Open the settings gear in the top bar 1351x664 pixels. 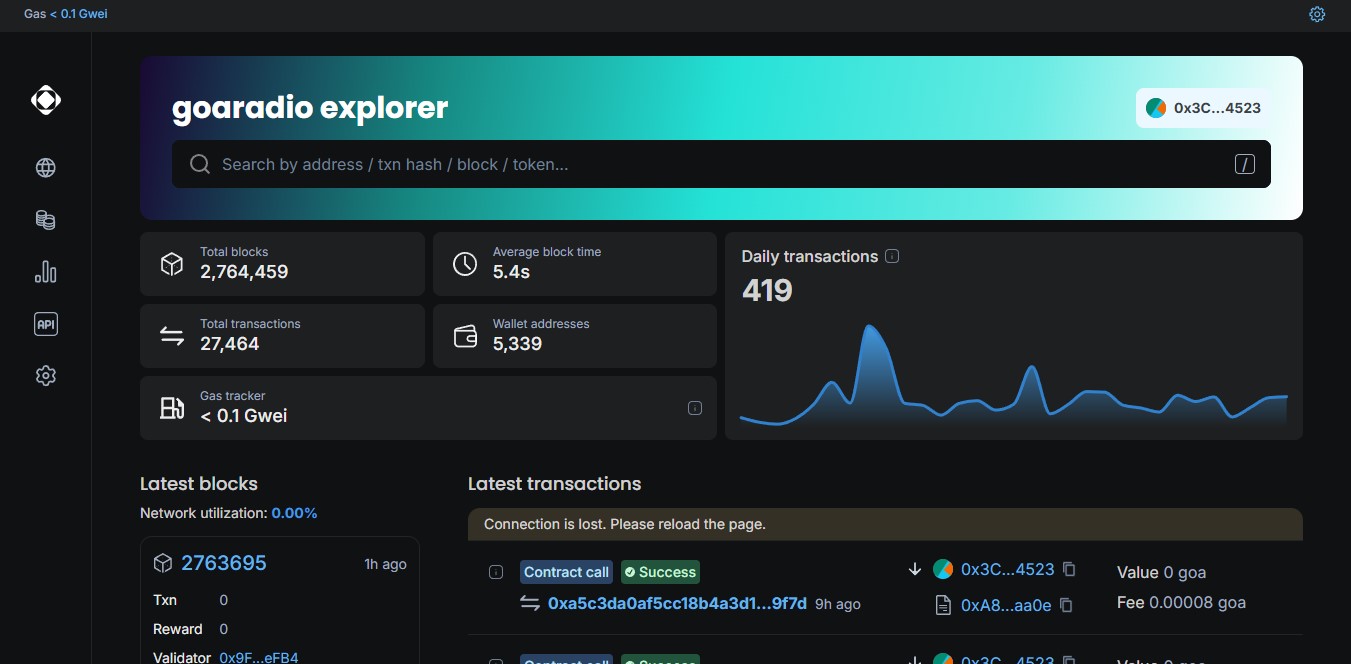tap(1317, 14)
